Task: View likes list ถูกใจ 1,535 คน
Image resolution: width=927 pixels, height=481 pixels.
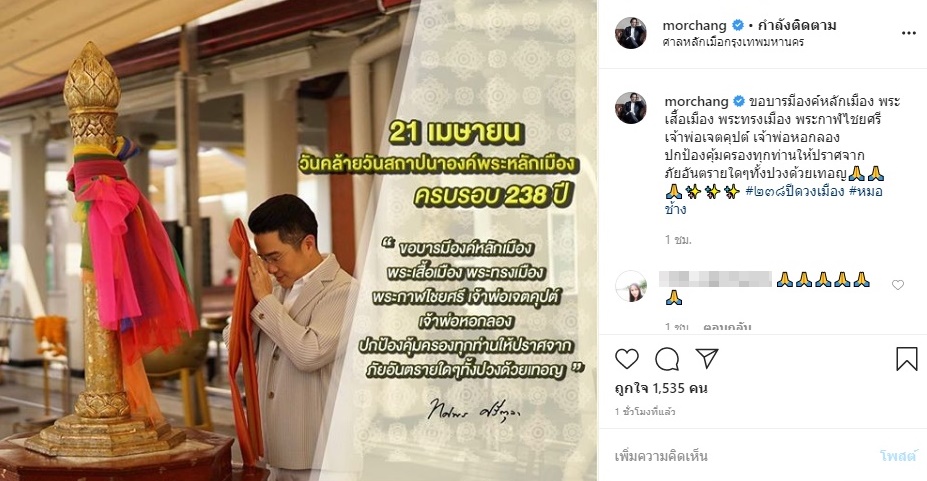Action: pyautogui.click(x=661, y=388)
